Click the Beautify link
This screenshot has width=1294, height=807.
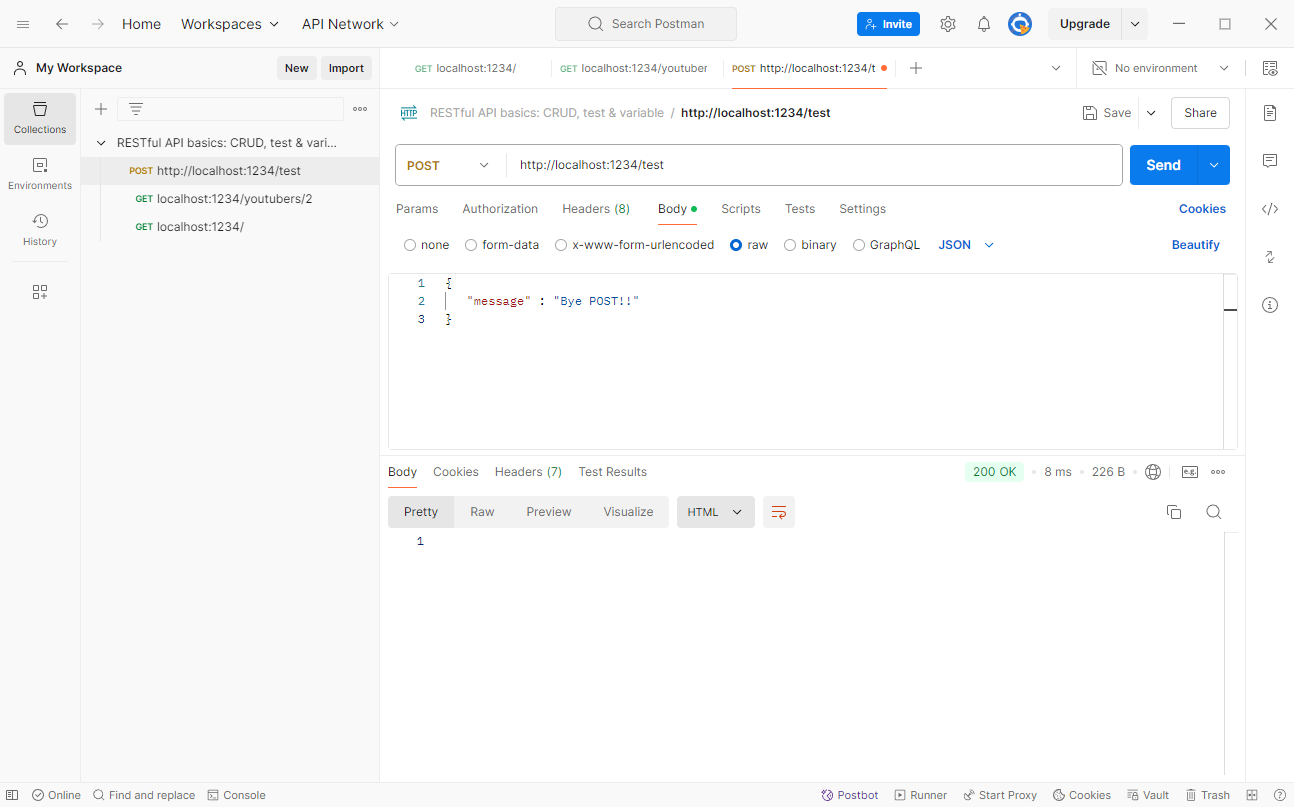coord(1196,245)
